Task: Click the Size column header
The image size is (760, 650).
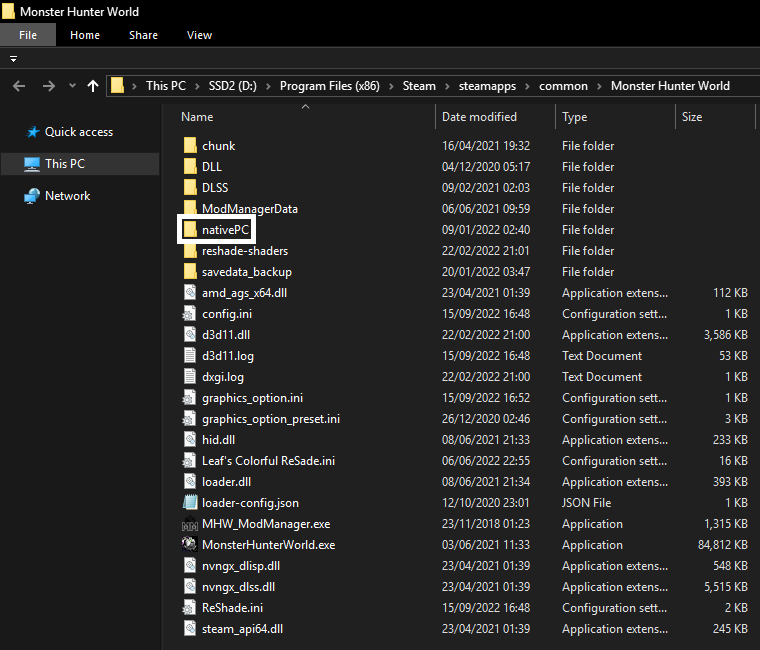Action: [x=692, y=117]
